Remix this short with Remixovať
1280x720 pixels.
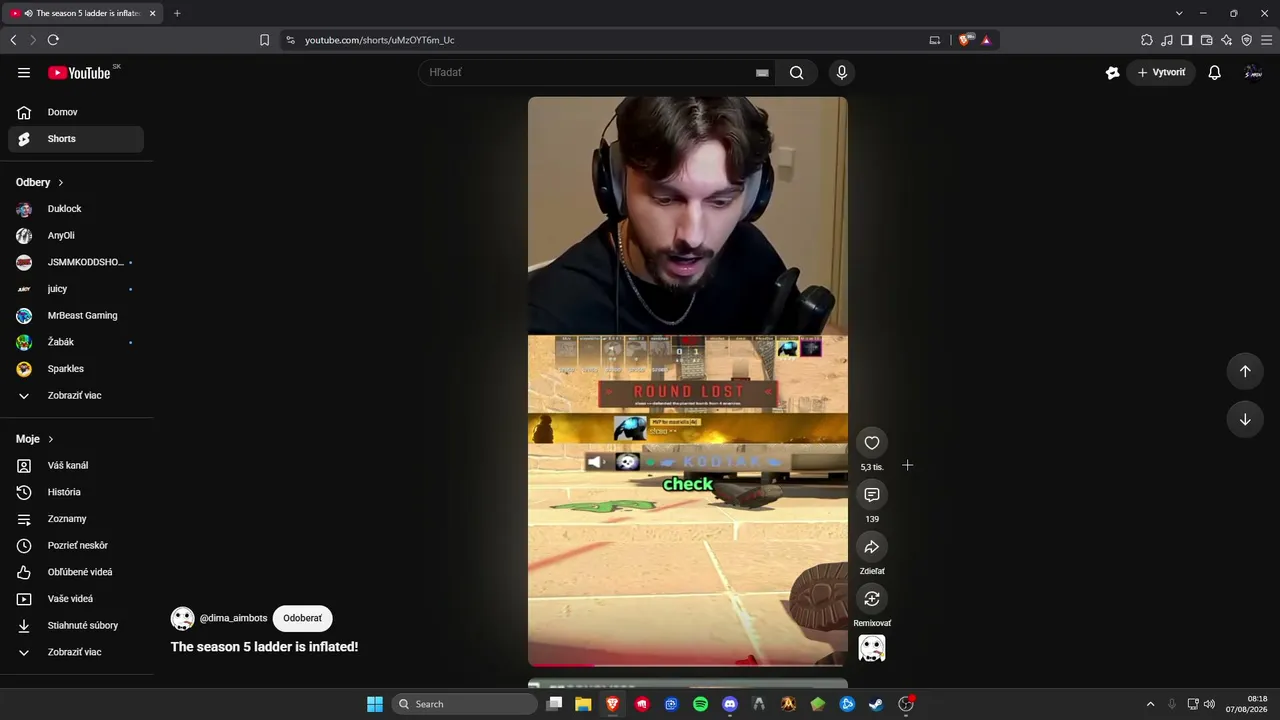pos(872,599)
